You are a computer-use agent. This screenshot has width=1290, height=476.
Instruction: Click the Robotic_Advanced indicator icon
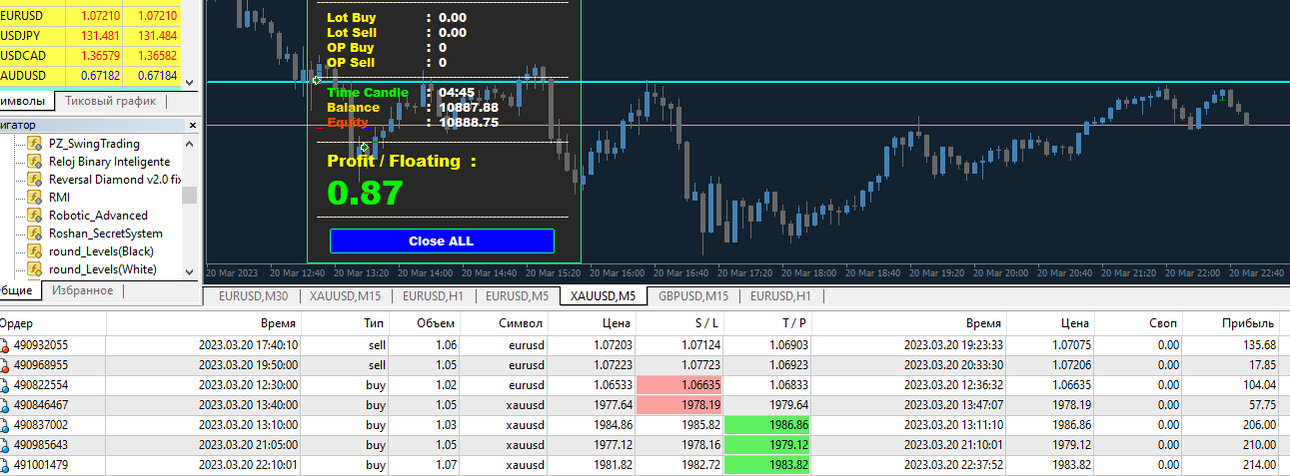[34, 215]
